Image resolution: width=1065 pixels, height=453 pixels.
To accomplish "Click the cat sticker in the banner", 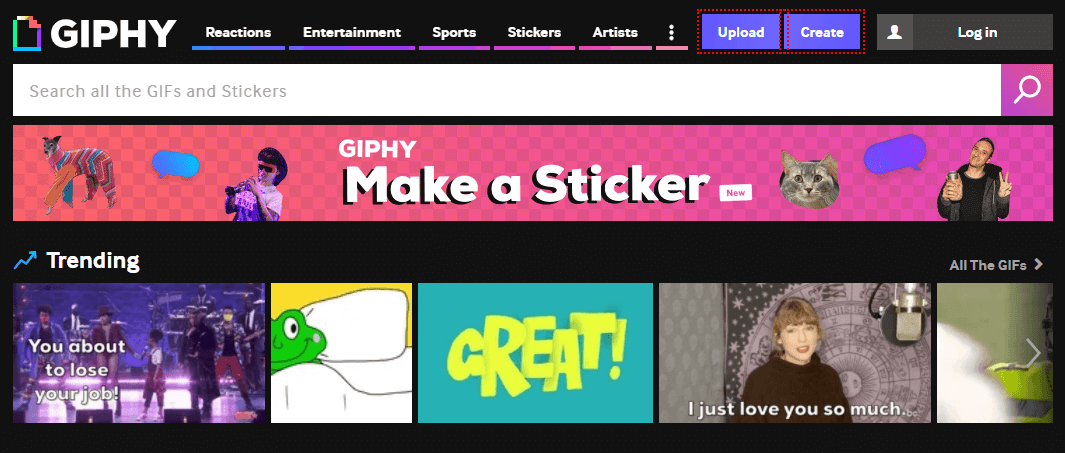I will (x=809, y=179).
